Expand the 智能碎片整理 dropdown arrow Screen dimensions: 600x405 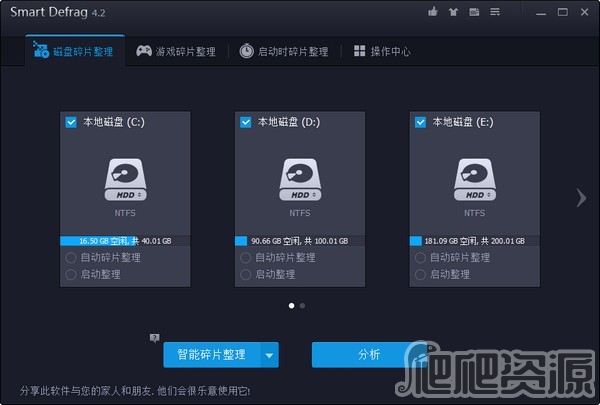pyautogui.click(x=269, y=355)
